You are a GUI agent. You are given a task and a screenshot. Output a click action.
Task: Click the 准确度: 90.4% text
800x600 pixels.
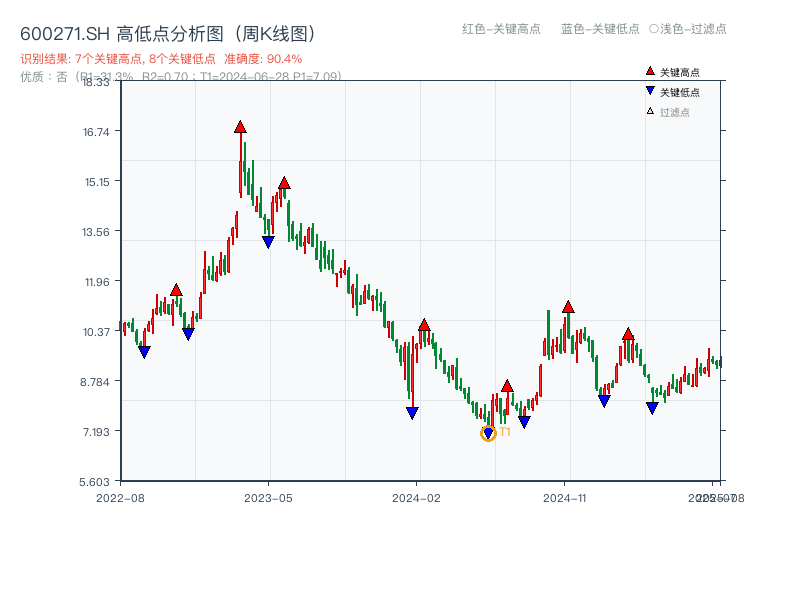pos(263,59)
